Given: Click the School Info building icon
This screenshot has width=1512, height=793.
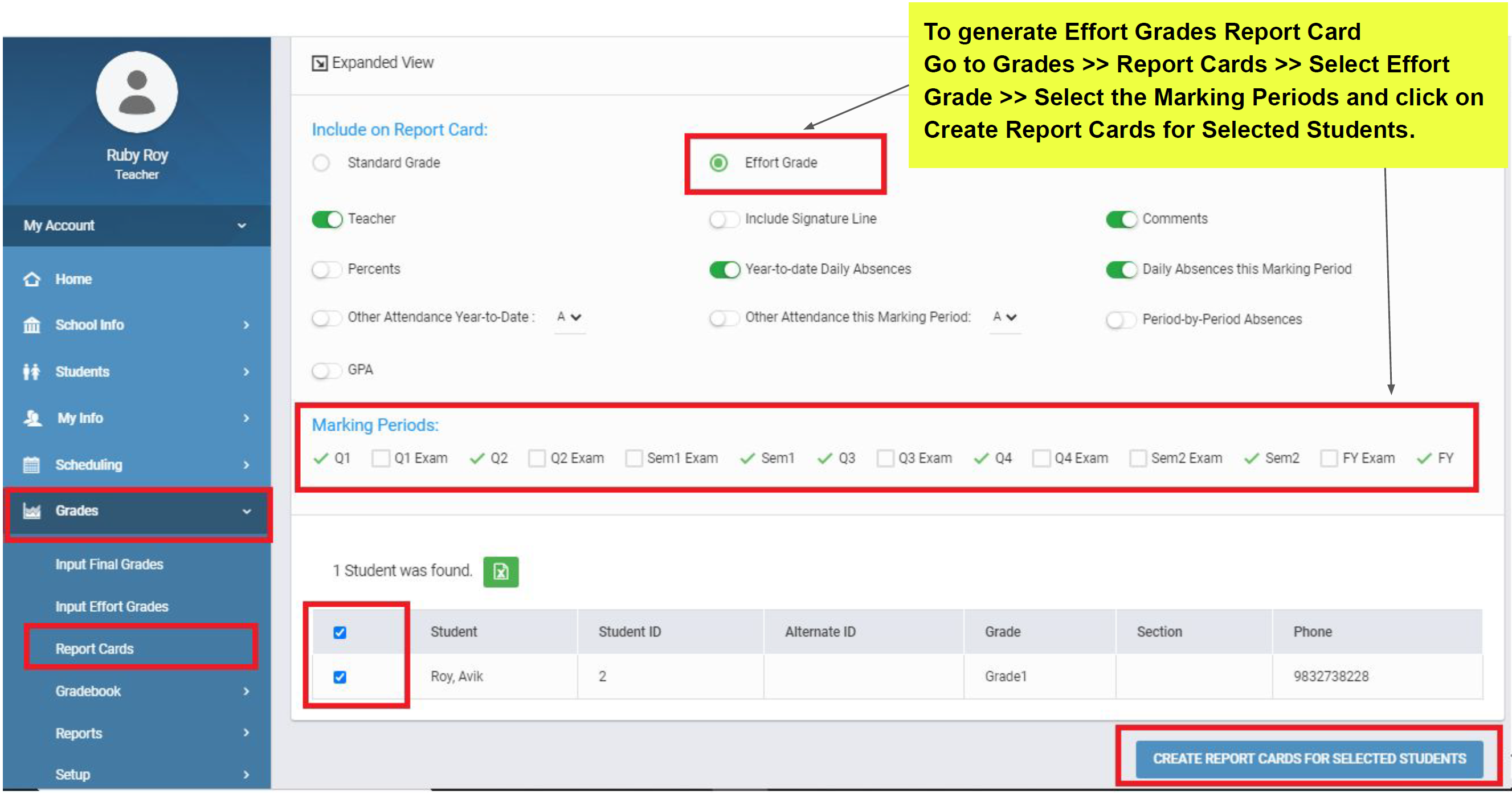Looking at the screenshot, I should pyautogui.click(x=32, y=325).
